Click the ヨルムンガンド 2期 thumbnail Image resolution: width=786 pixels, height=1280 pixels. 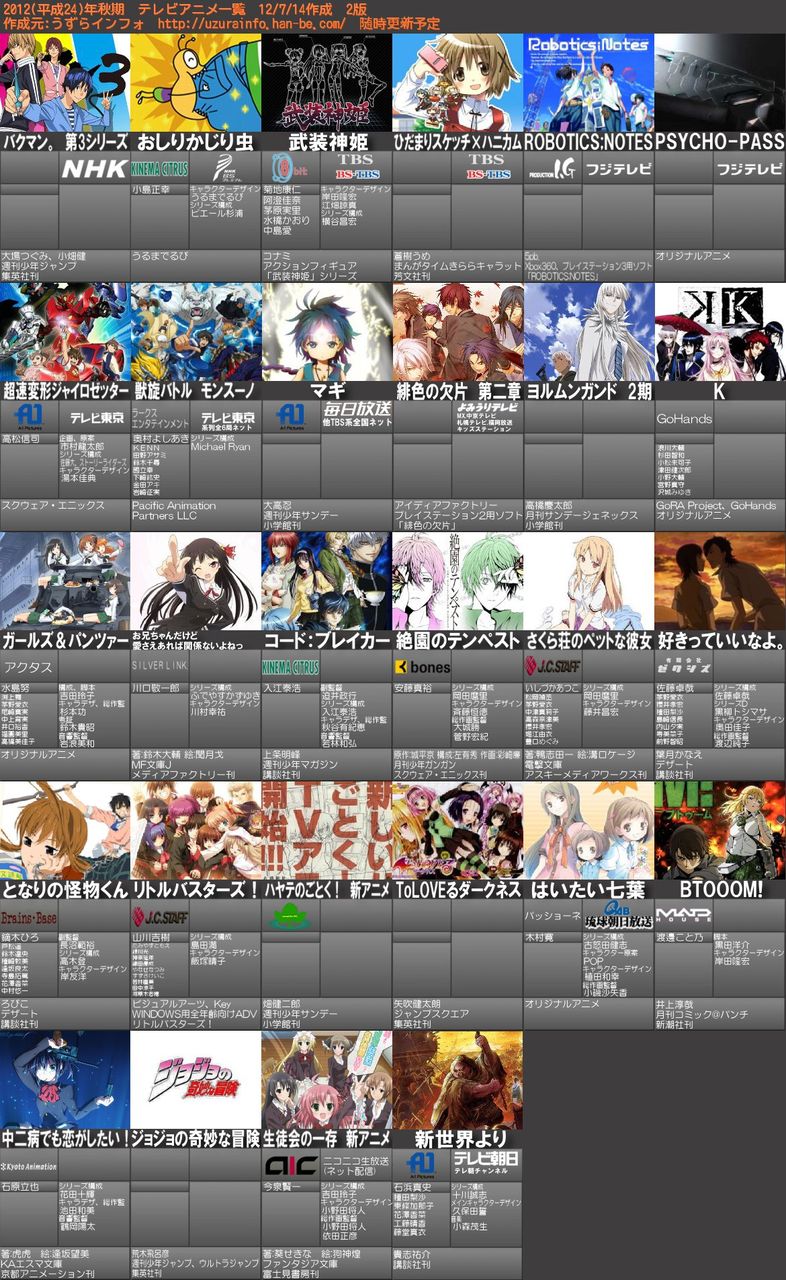coord(589,332)
